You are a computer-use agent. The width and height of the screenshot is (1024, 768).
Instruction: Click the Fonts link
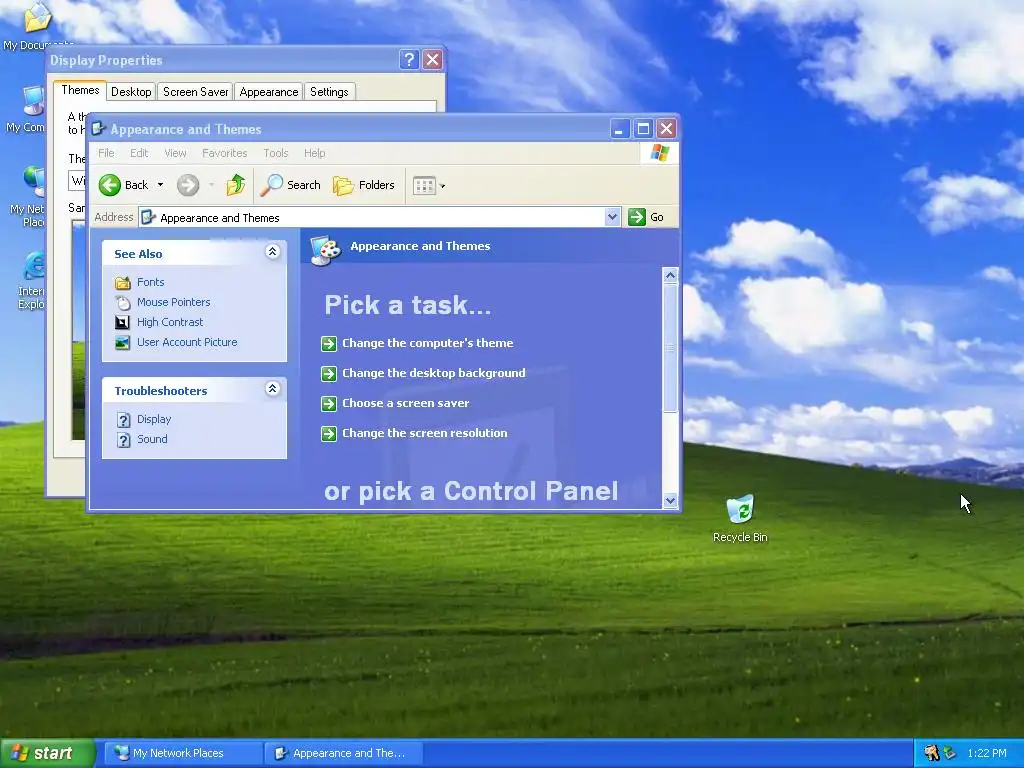[x=151, y=282]
